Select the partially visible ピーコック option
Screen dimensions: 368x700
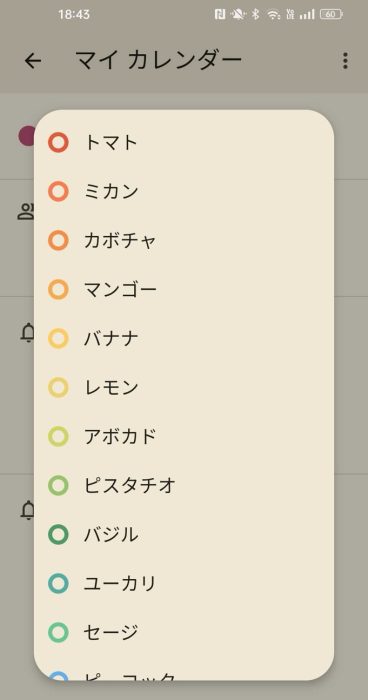[184, 675]
